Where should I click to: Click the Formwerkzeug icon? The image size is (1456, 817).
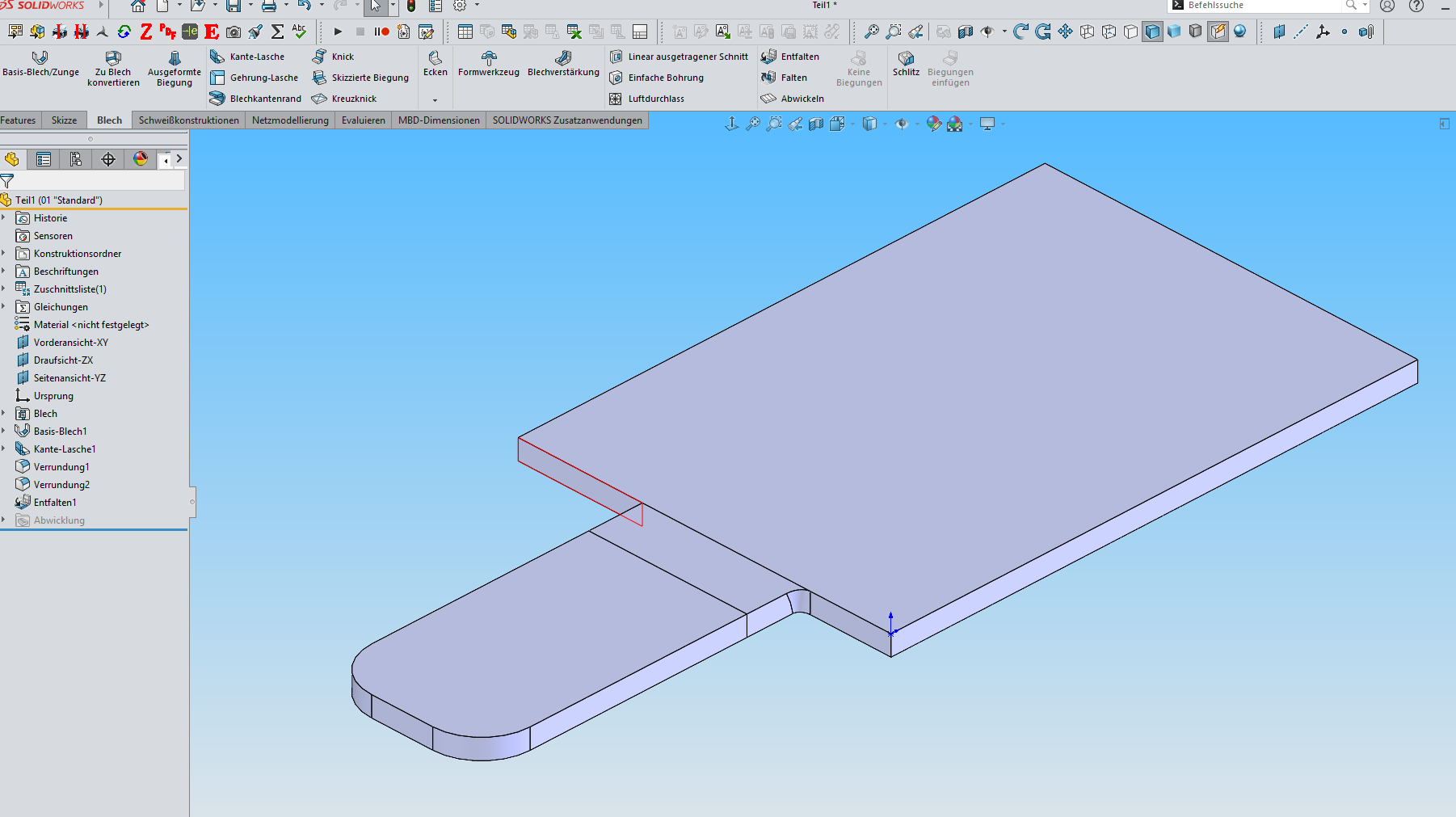coord(489,58)
